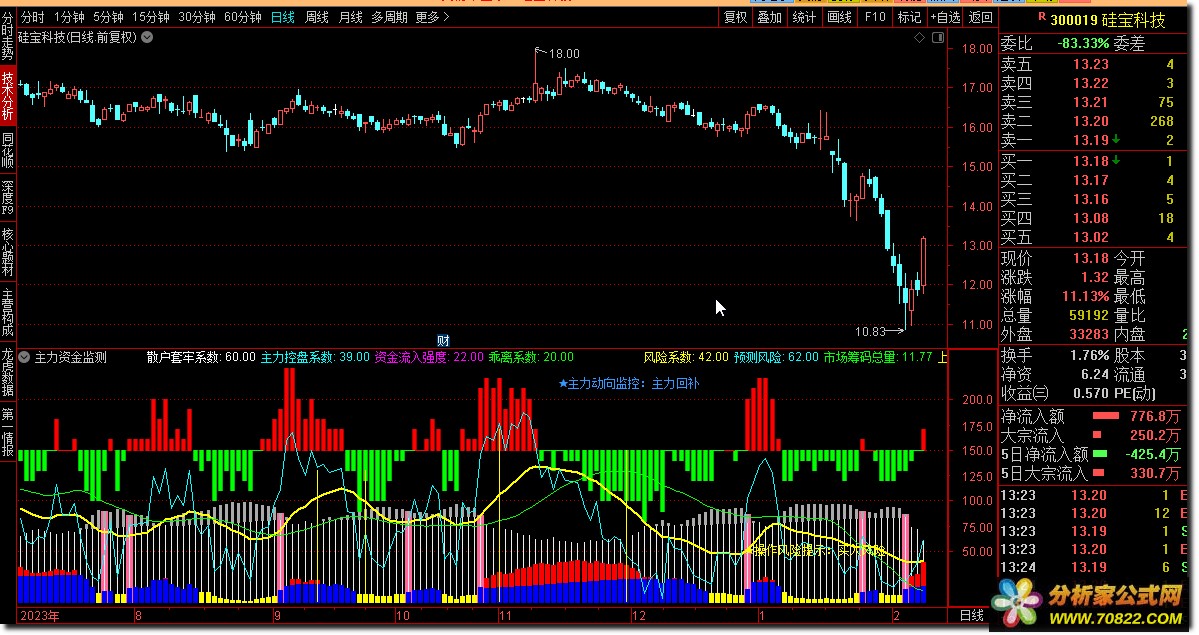This screenshot has width=1199, height=635.
Task: Open the 龙虎数据 sidebar tab
Action: tap(8, 373)
